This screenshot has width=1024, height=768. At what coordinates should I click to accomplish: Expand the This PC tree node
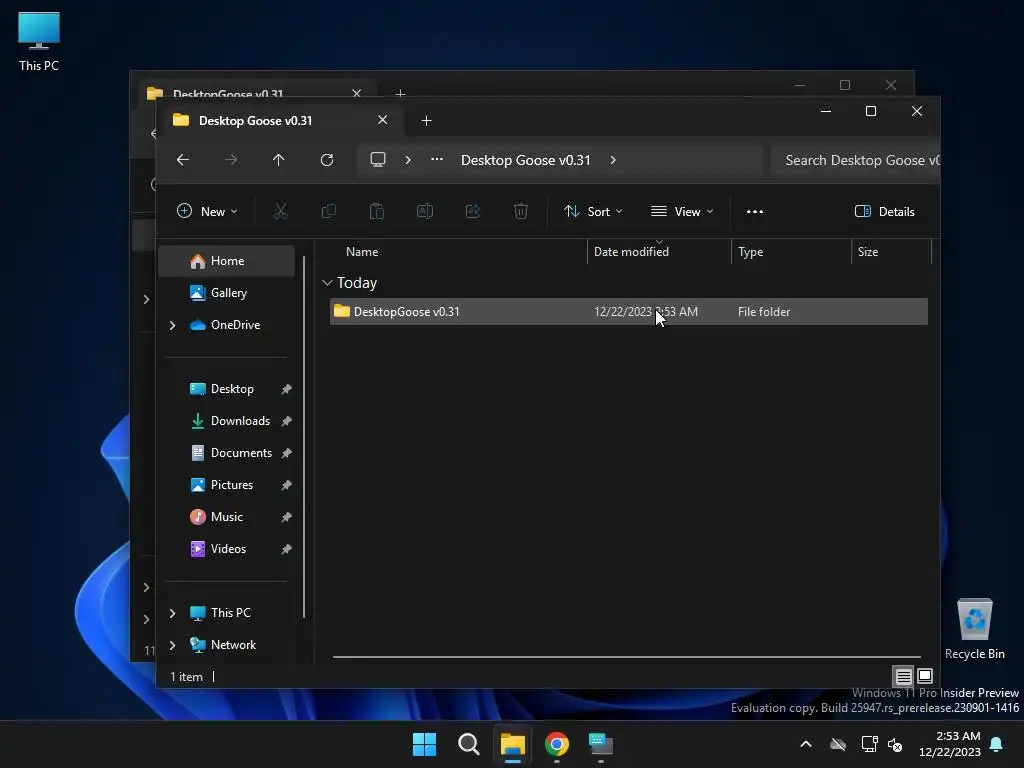click(x=172, y=613)
